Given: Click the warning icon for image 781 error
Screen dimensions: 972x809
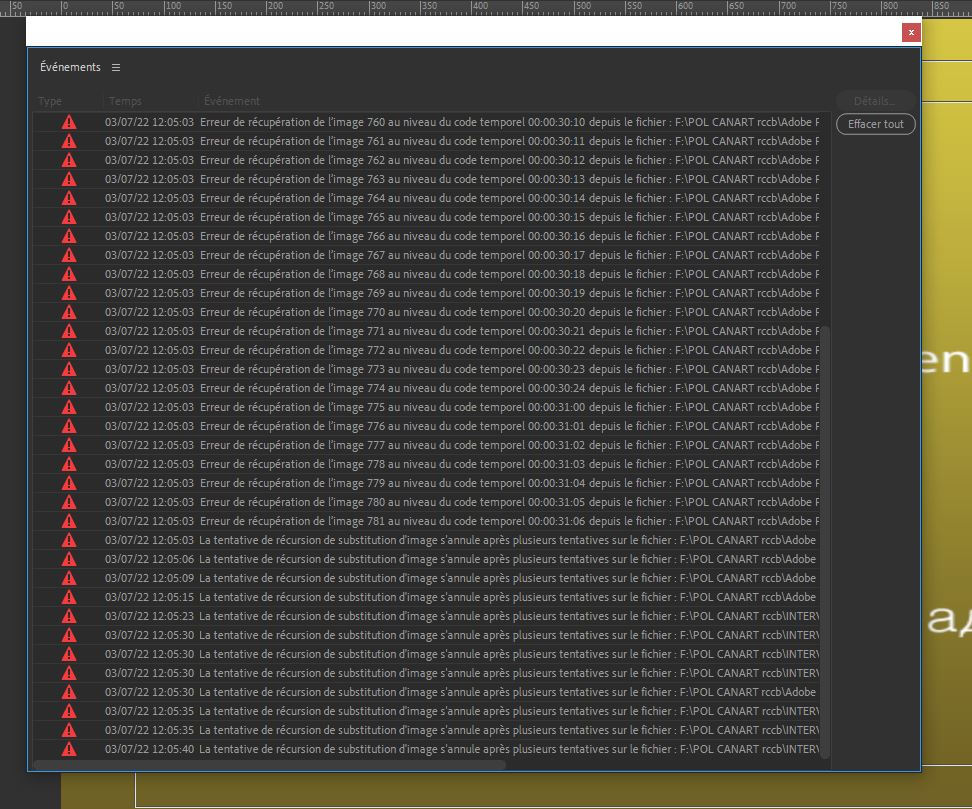Looking at the screenshot, I should click(69, 521).
